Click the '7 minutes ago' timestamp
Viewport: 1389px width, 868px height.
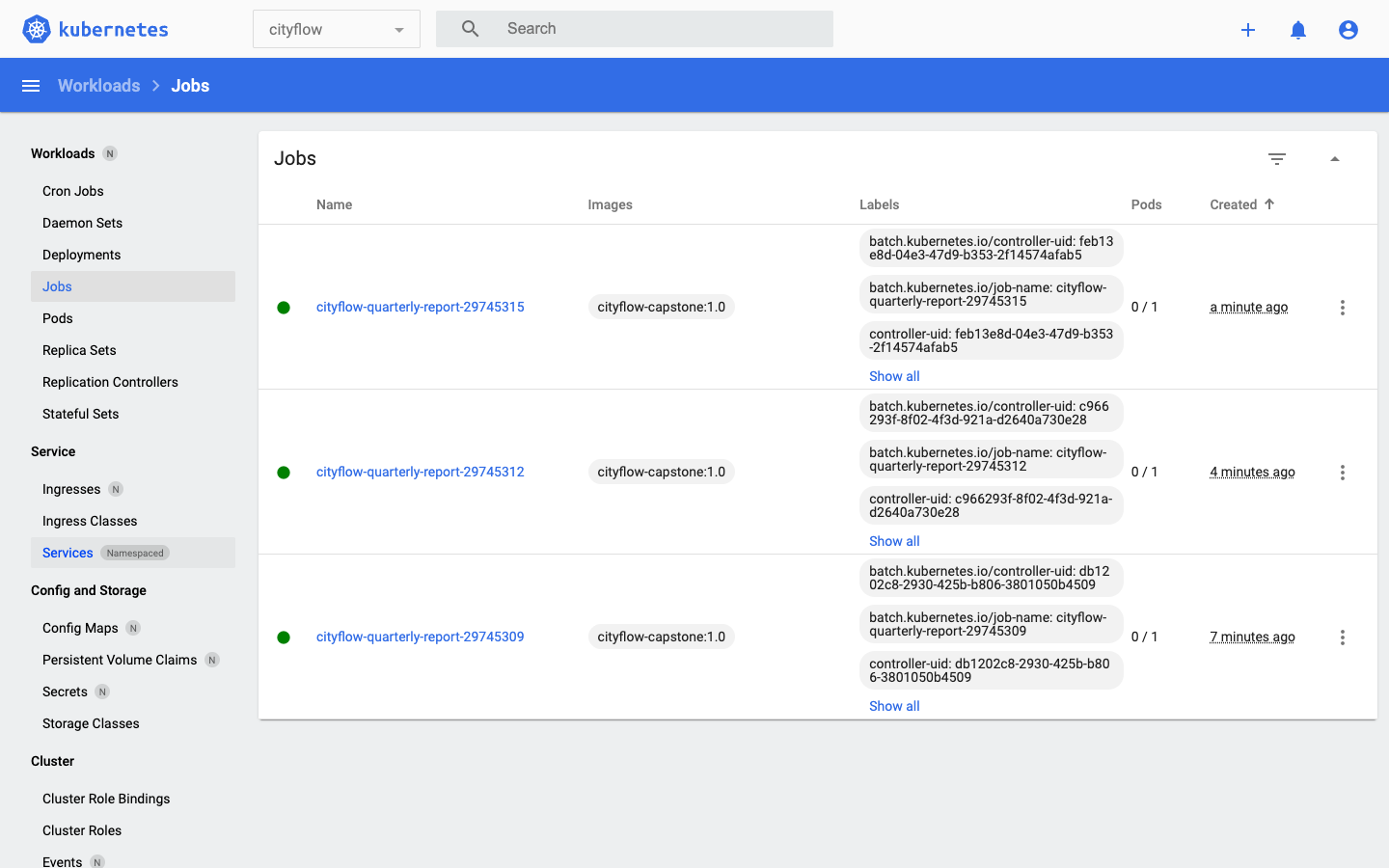click(x=1252, y=637)
